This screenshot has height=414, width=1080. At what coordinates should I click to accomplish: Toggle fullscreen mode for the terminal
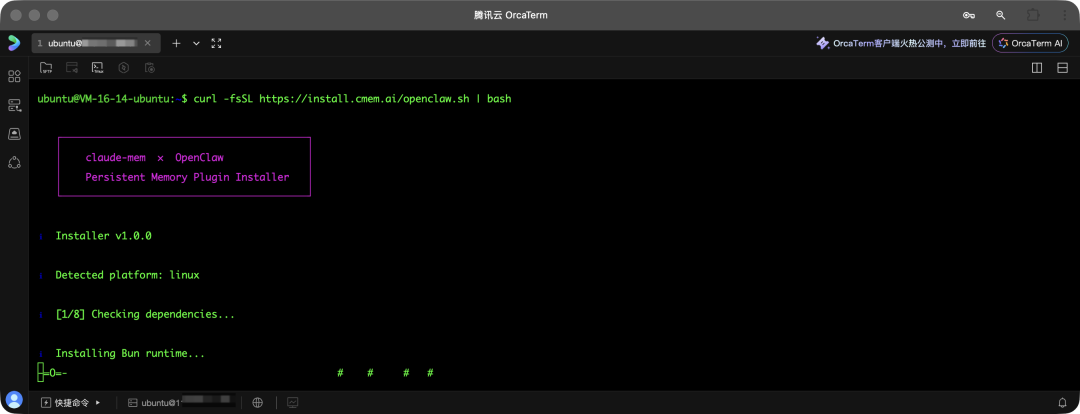[x=216, y=43]
